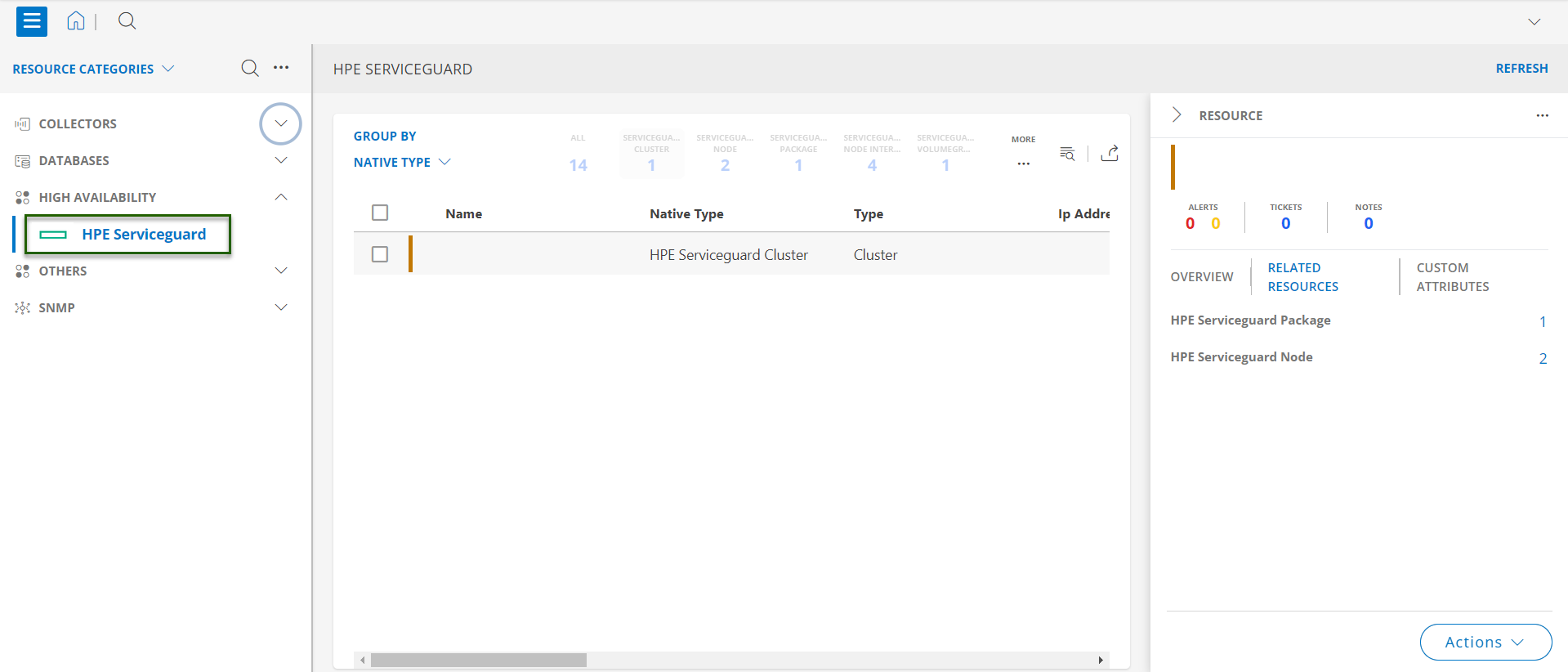
Task: Select the Others category
Action: tap(63, 271)
